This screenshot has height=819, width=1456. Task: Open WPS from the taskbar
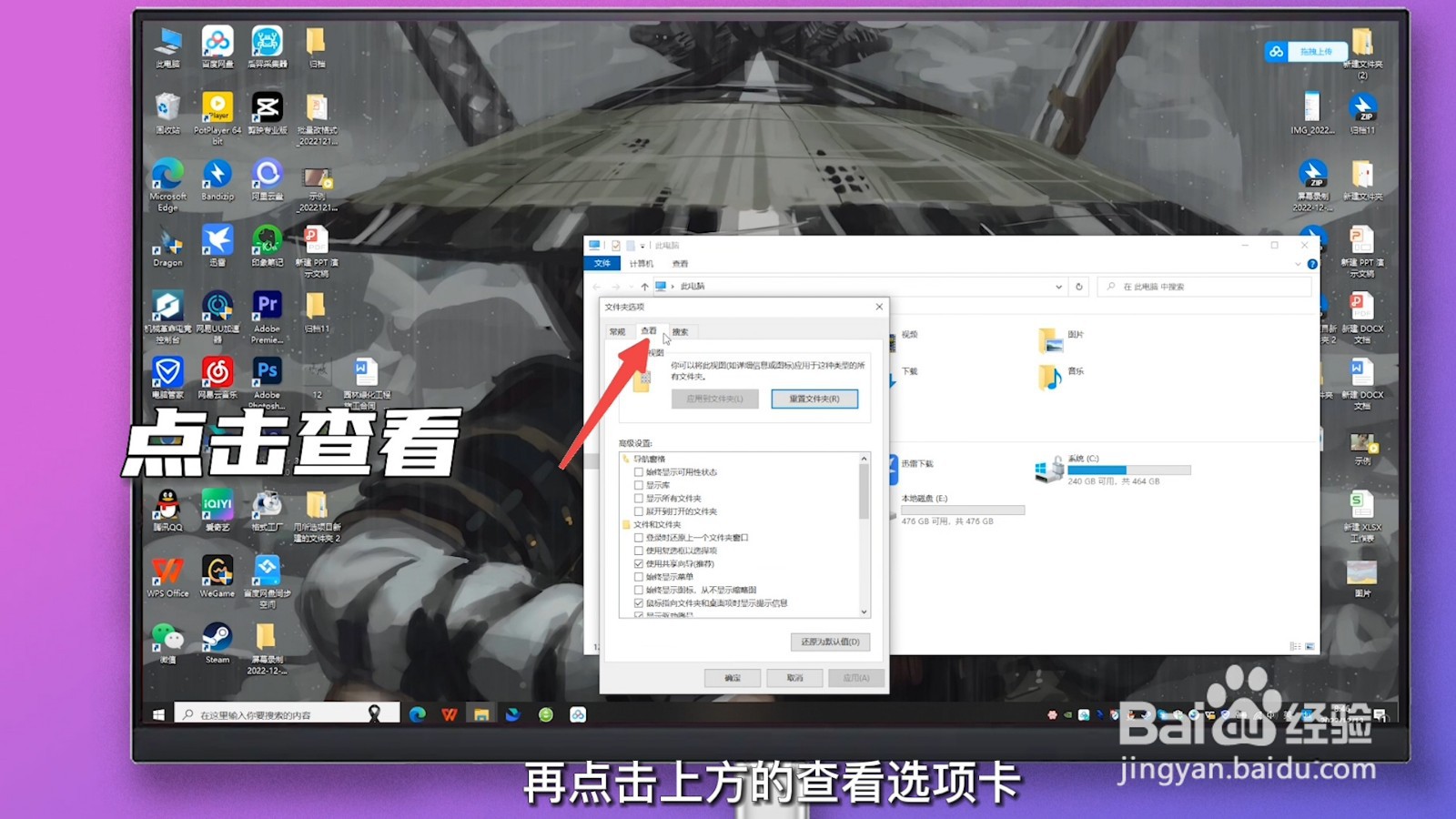(x=450, y=715)
